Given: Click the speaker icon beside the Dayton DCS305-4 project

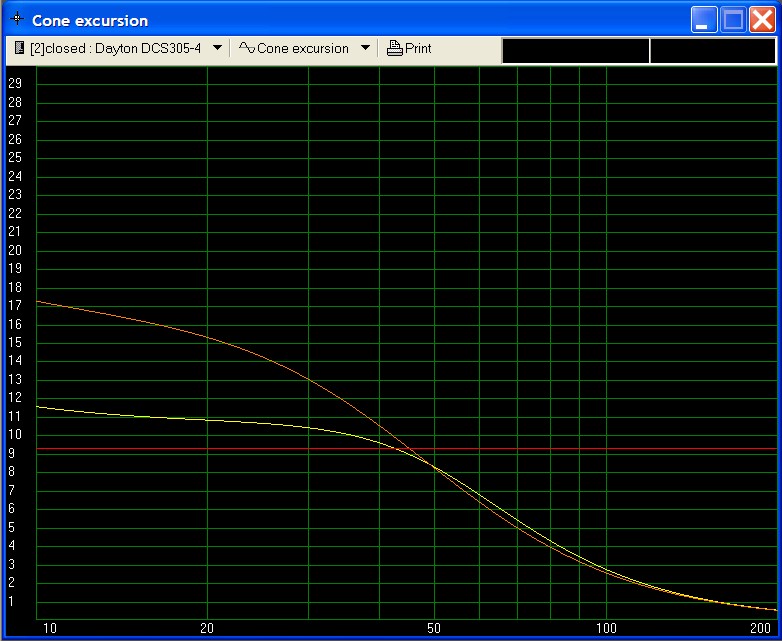Looking at the screenshot, I should pos(19,48).
